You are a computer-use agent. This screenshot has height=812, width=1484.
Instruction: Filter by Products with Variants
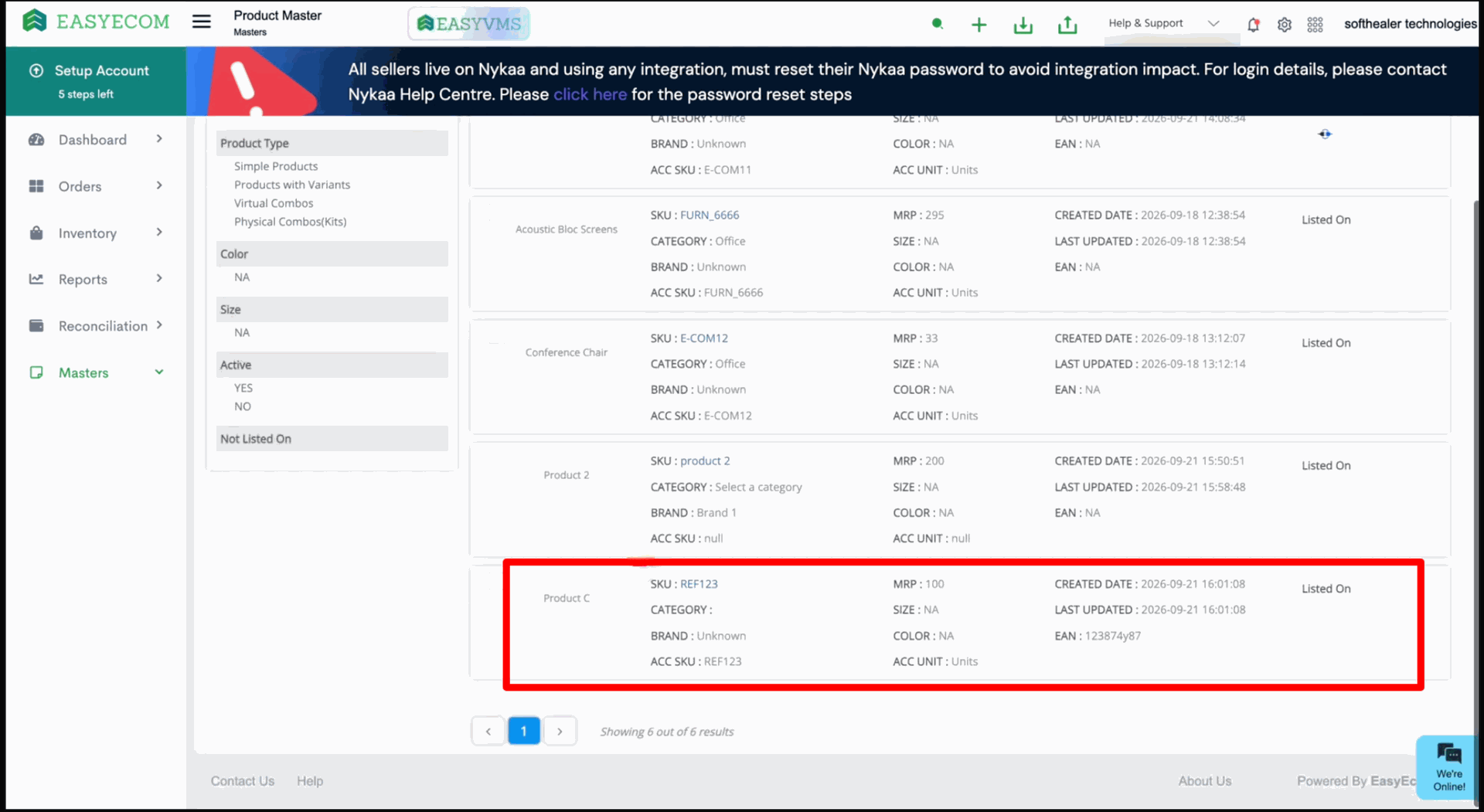[292, 185]
